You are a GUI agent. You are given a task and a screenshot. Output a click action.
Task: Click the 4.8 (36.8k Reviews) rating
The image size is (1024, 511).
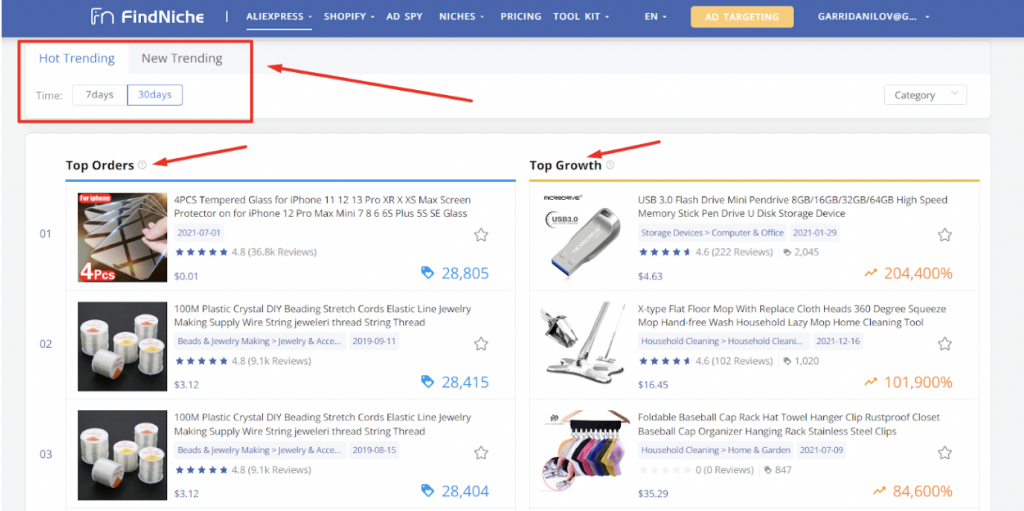(246, 252)
